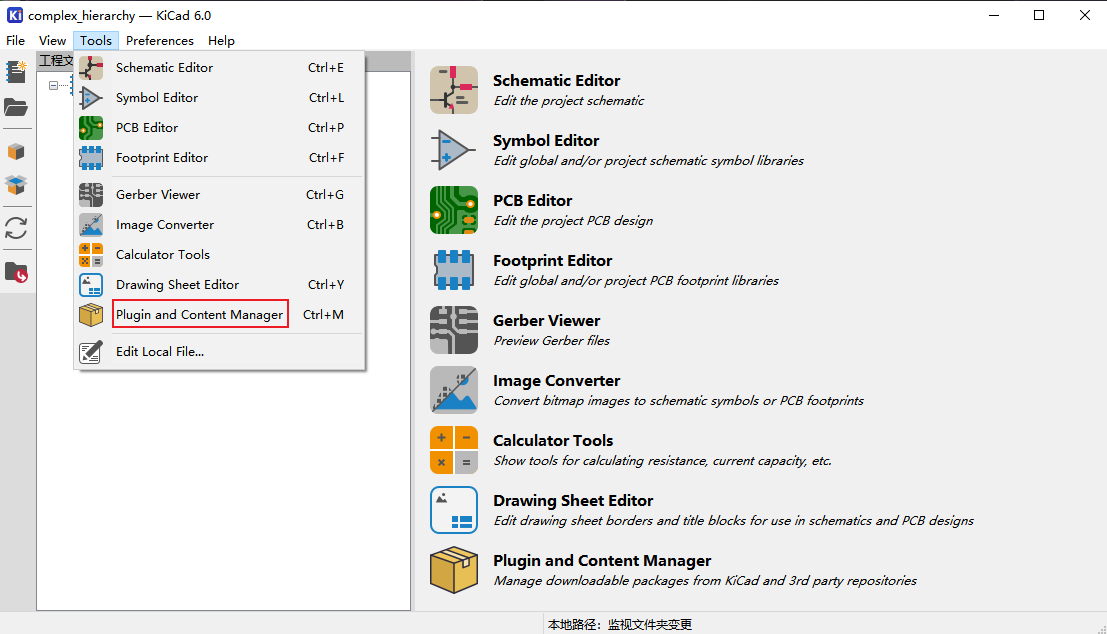Click the New Project icon in left toolbar
This screenshot has width=1107, height=634.
point(16,72)
